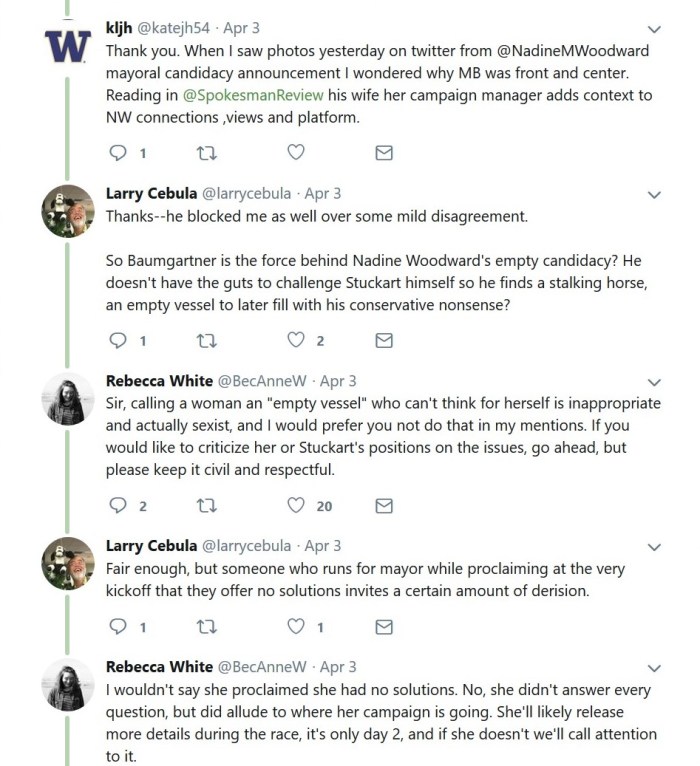The image size is (700, 766).
Task: Like Larry Cebula's 'Fair enough' tweet
Action: coord(296,627)
